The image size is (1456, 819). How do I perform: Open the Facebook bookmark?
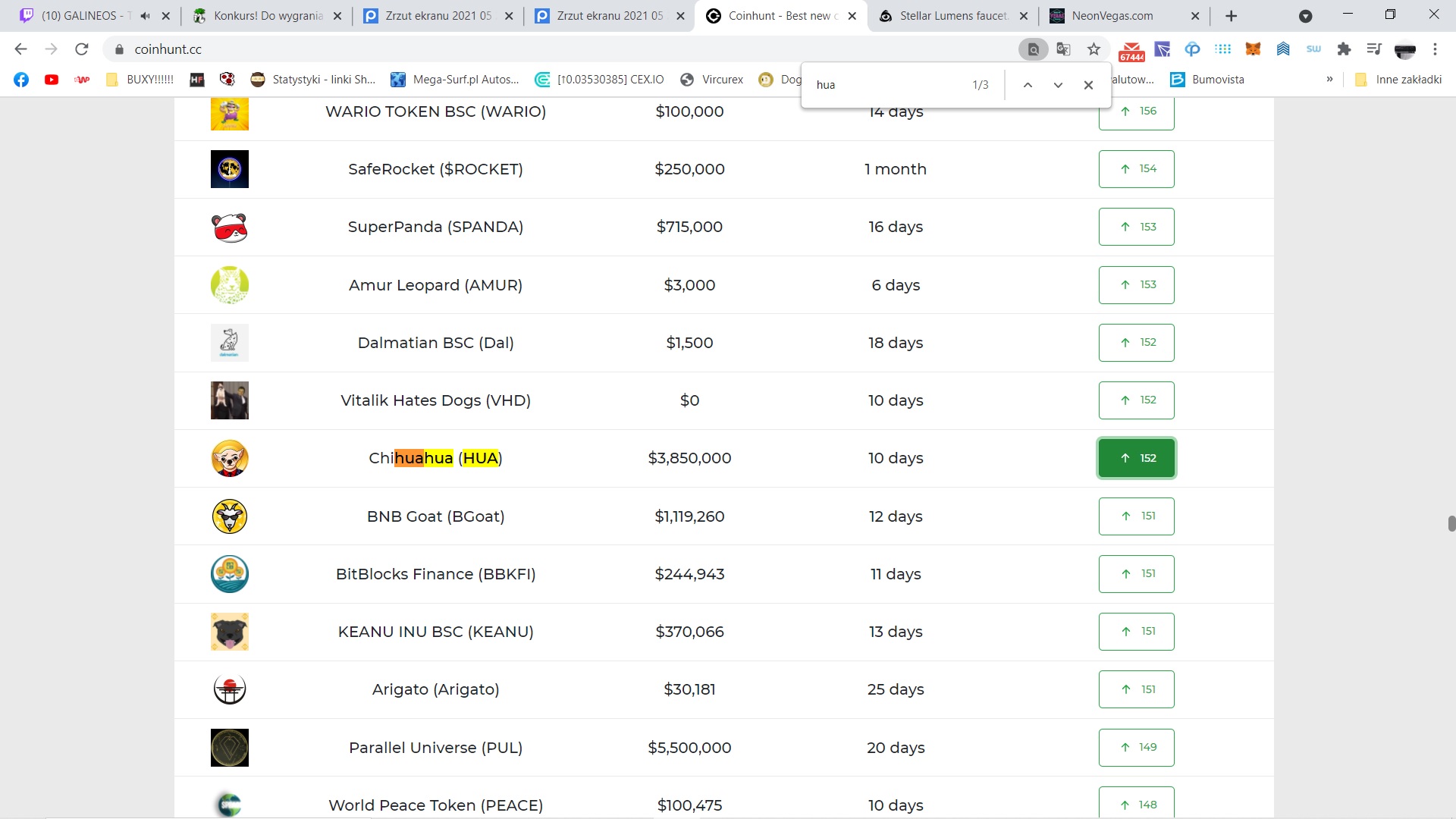pyautogui.click(x=21, y=80)
